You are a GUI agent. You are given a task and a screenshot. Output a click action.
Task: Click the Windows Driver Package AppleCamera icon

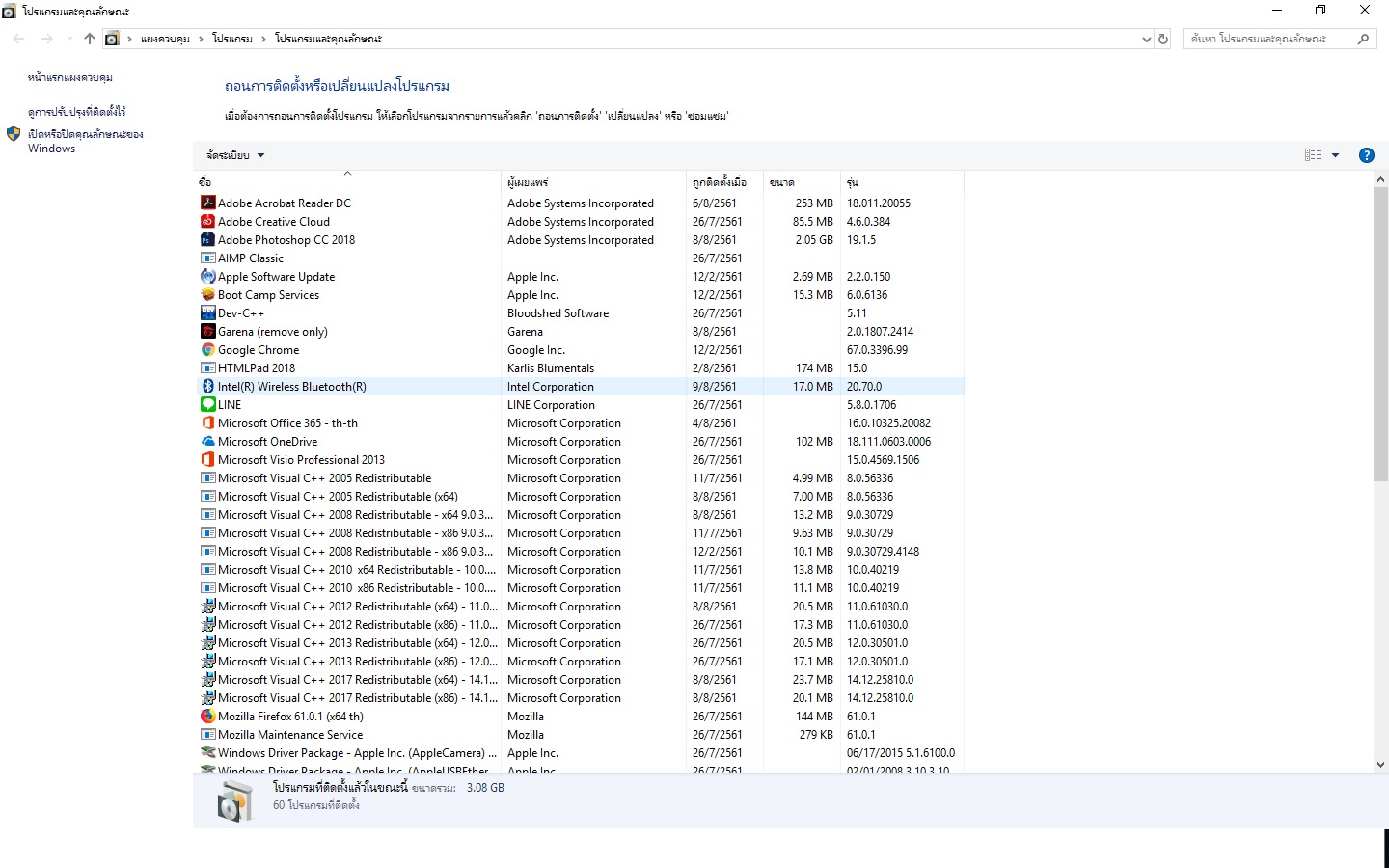click(207, 752)
